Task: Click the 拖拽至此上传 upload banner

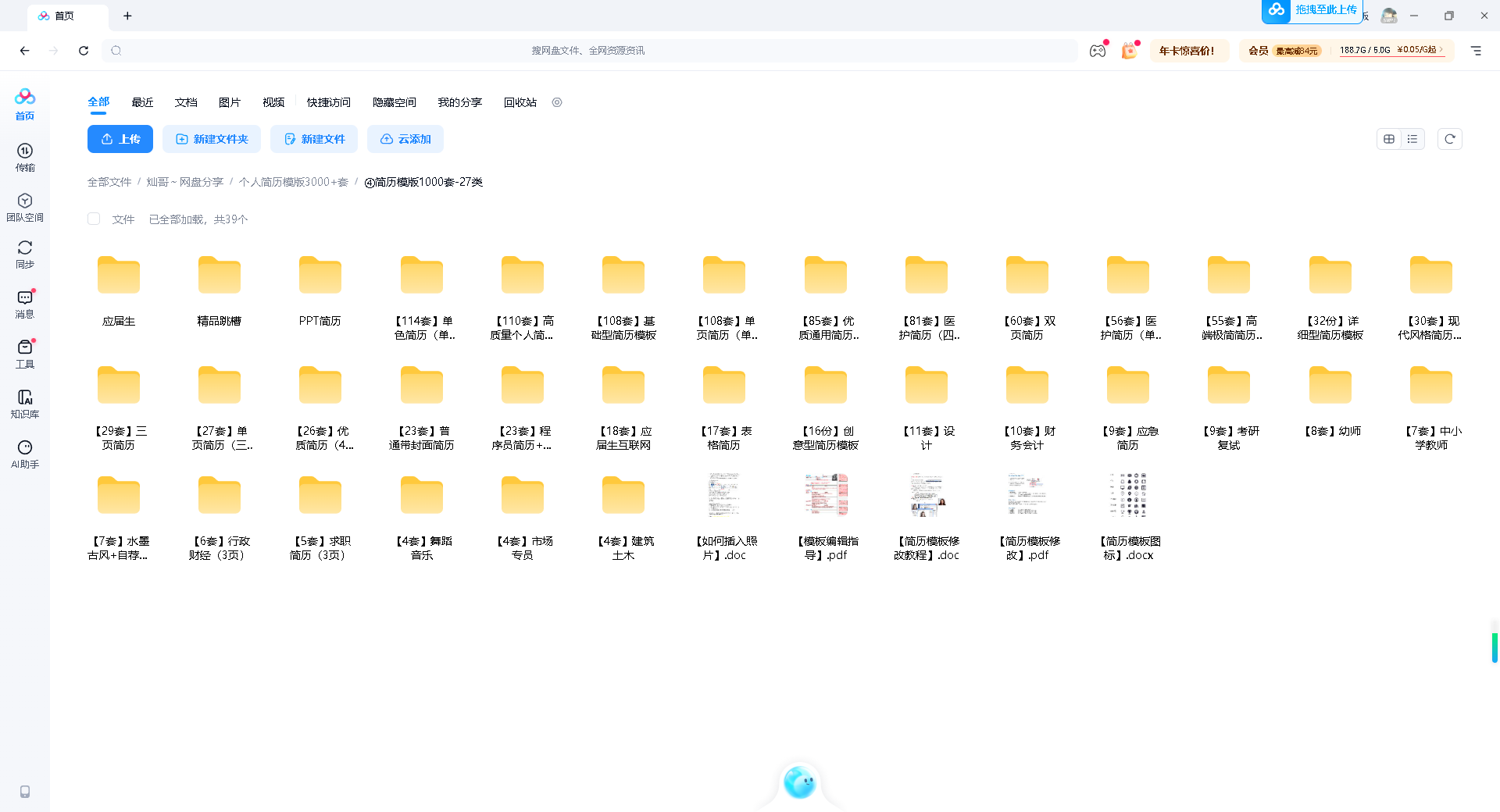Action: click(1312, 10)
